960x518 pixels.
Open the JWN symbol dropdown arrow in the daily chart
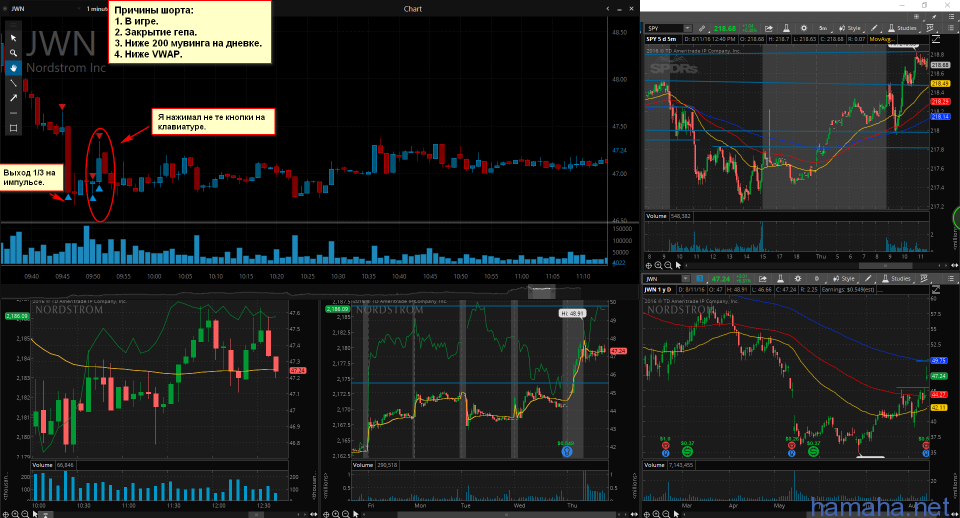[686, 279]
